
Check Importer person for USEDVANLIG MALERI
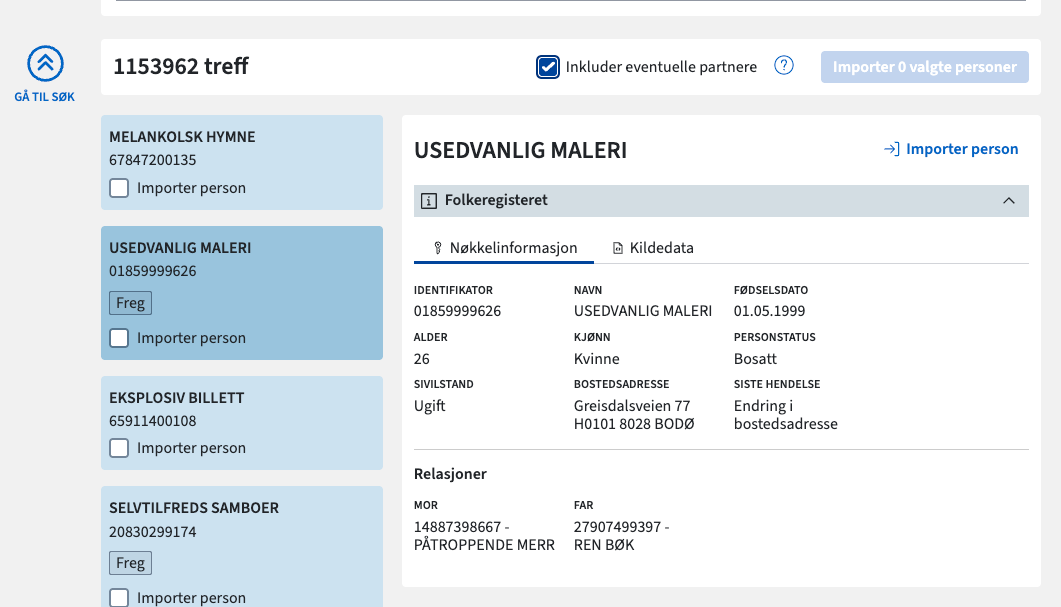click(x=119, y=338)
